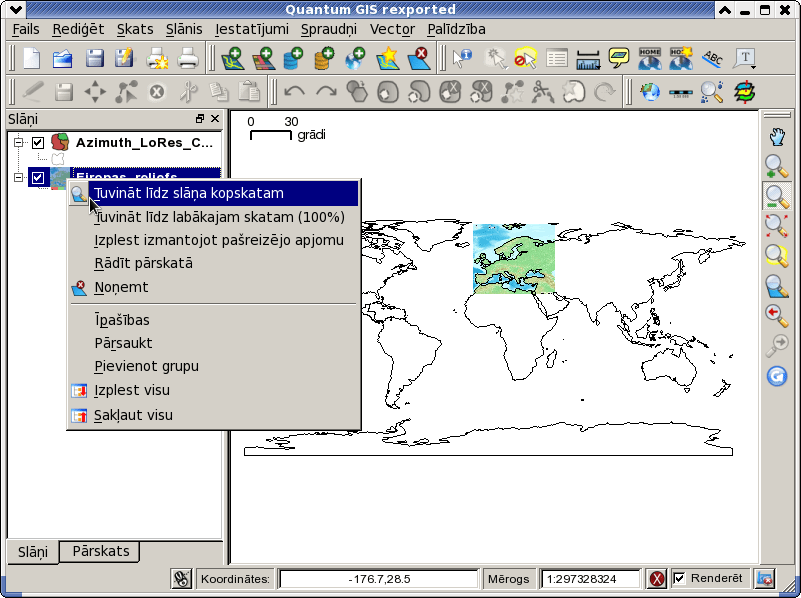
Task: Stop rendering with the red X icon
Action: click(657, 579)
